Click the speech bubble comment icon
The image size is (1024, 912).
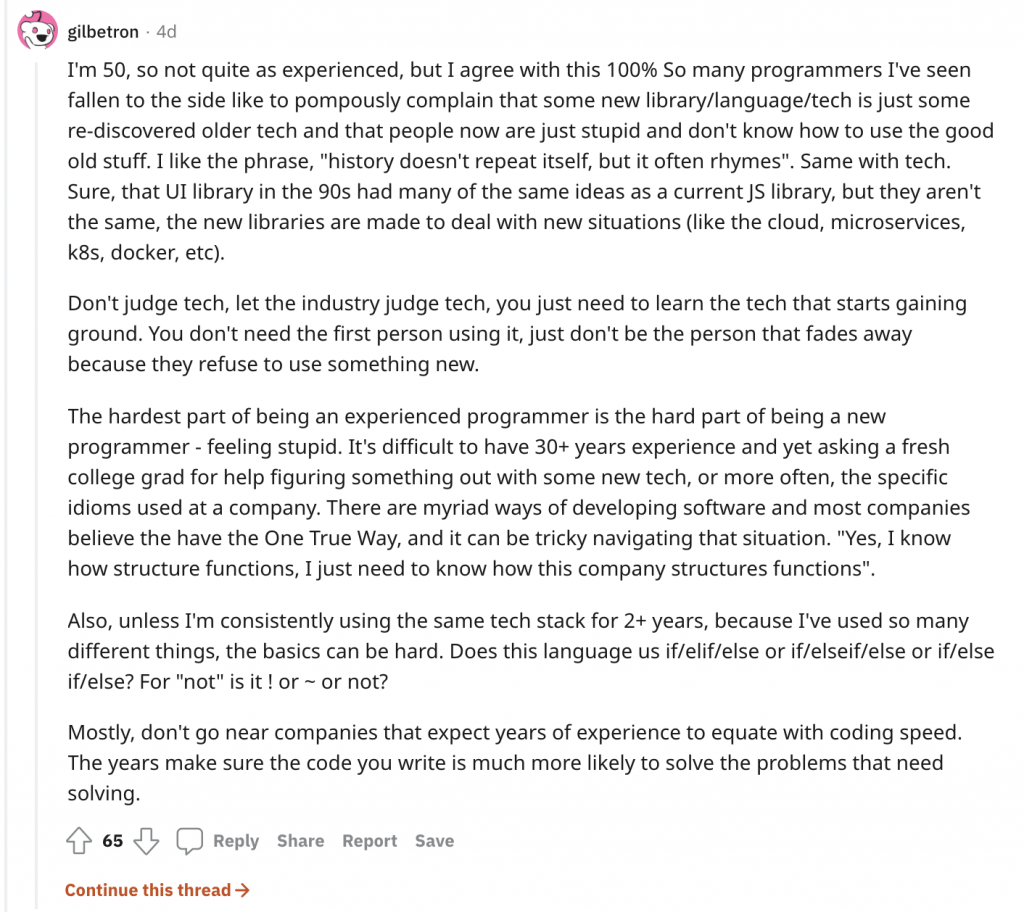coord(189,841)
